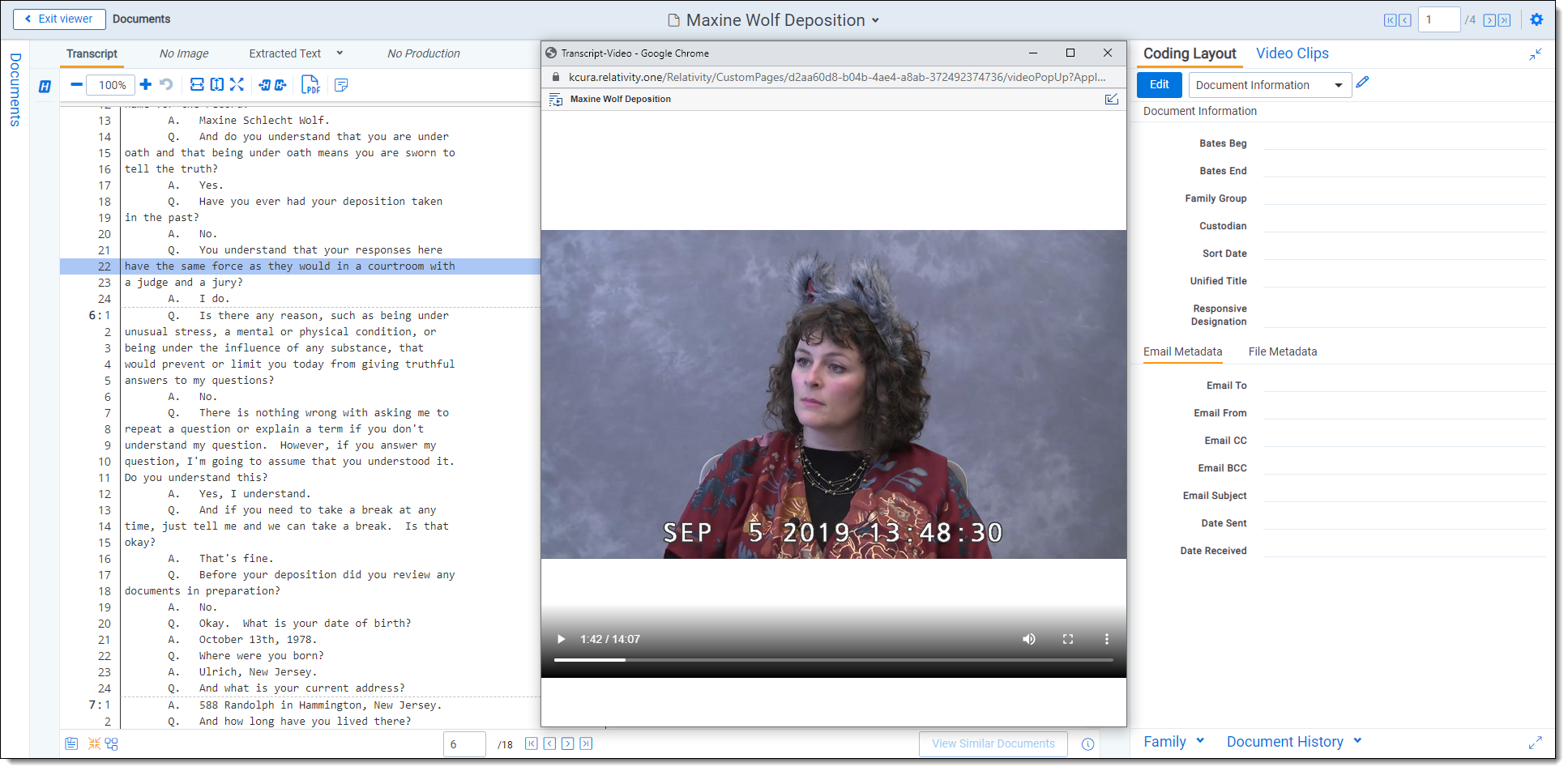
Task: Switch to the Video Clips tab
Action: (x=1292, y=53)
